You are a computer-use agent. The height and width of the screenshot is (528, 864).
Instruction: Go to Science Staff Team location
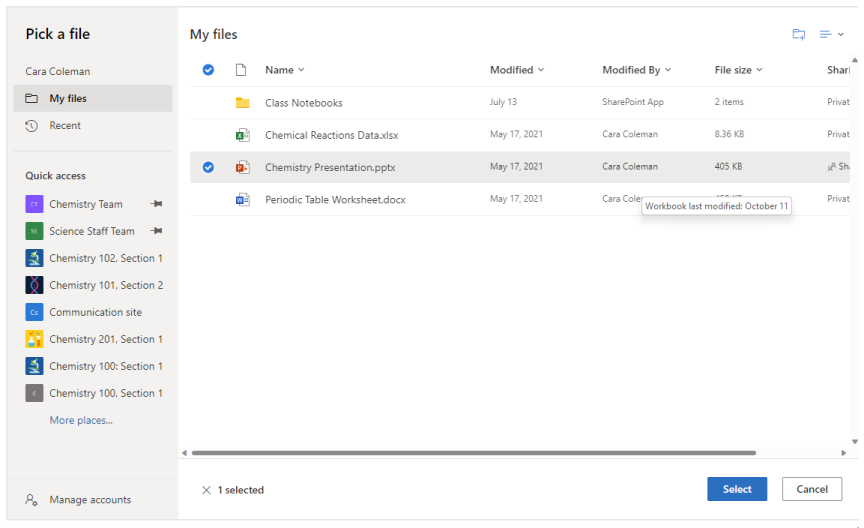coord(91,231)
